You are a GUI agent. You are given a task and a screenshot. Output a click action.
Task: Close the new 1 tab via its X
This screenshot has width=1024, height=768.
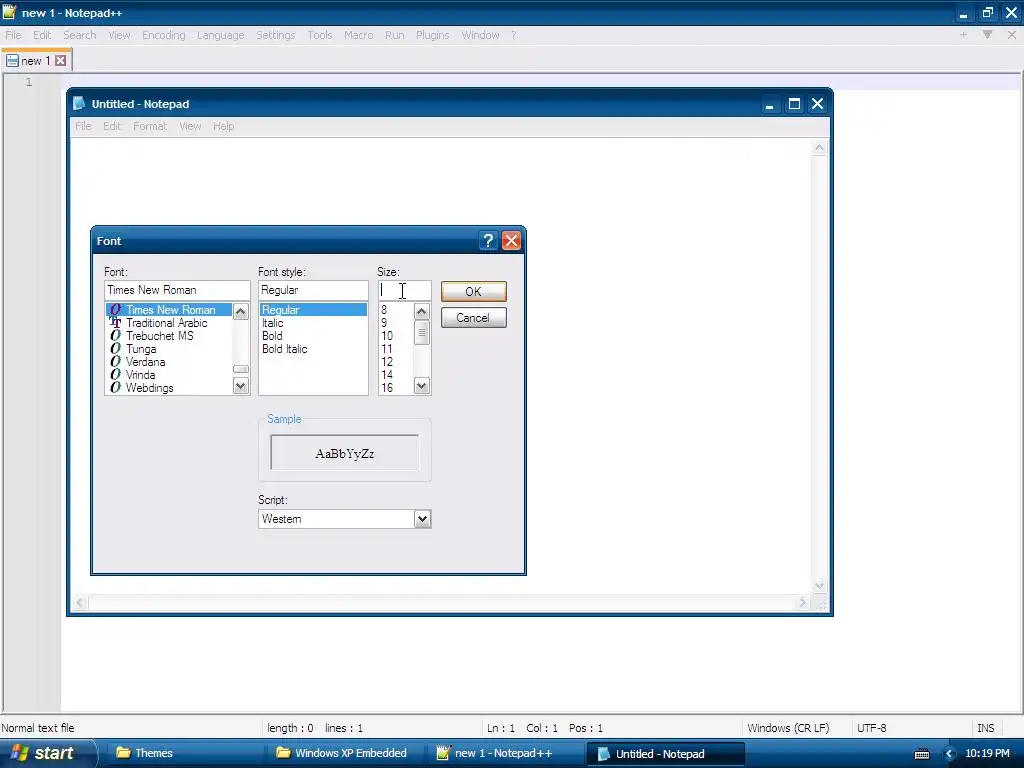tap(60, 61)
